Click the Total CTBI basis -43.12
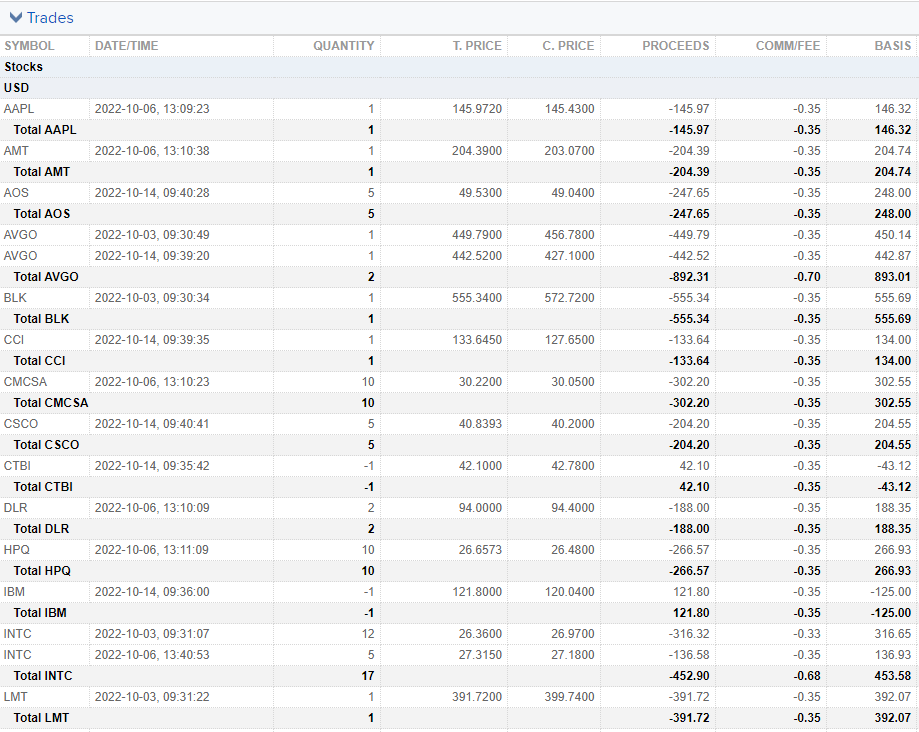919x732 pixels. click(894, 487)
